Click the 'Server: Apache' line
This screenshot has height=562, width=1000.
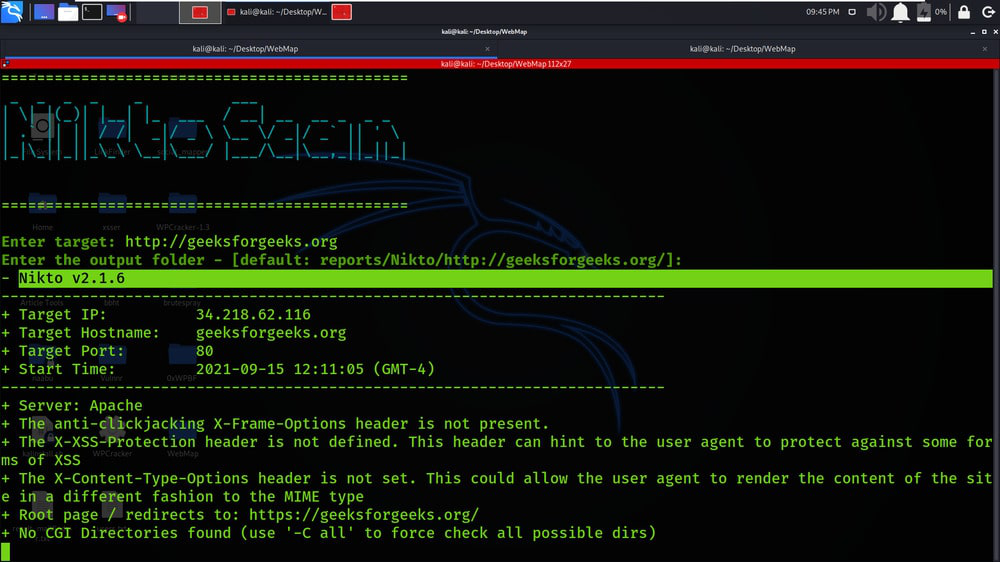point(72,406)
